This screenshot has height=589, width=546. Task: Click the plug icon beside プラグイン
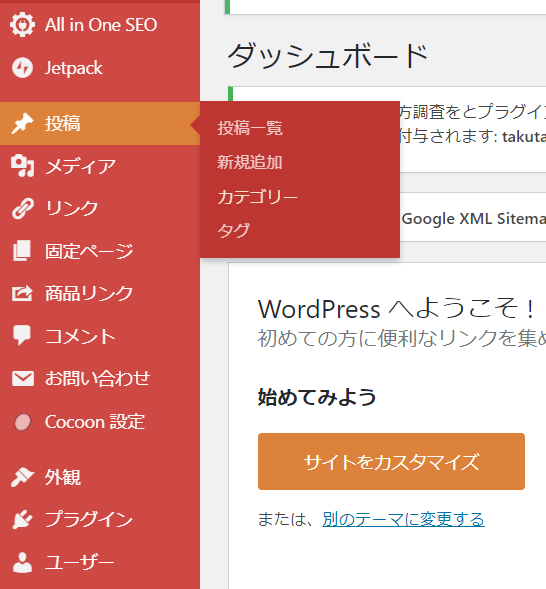(x=23, y=520)
